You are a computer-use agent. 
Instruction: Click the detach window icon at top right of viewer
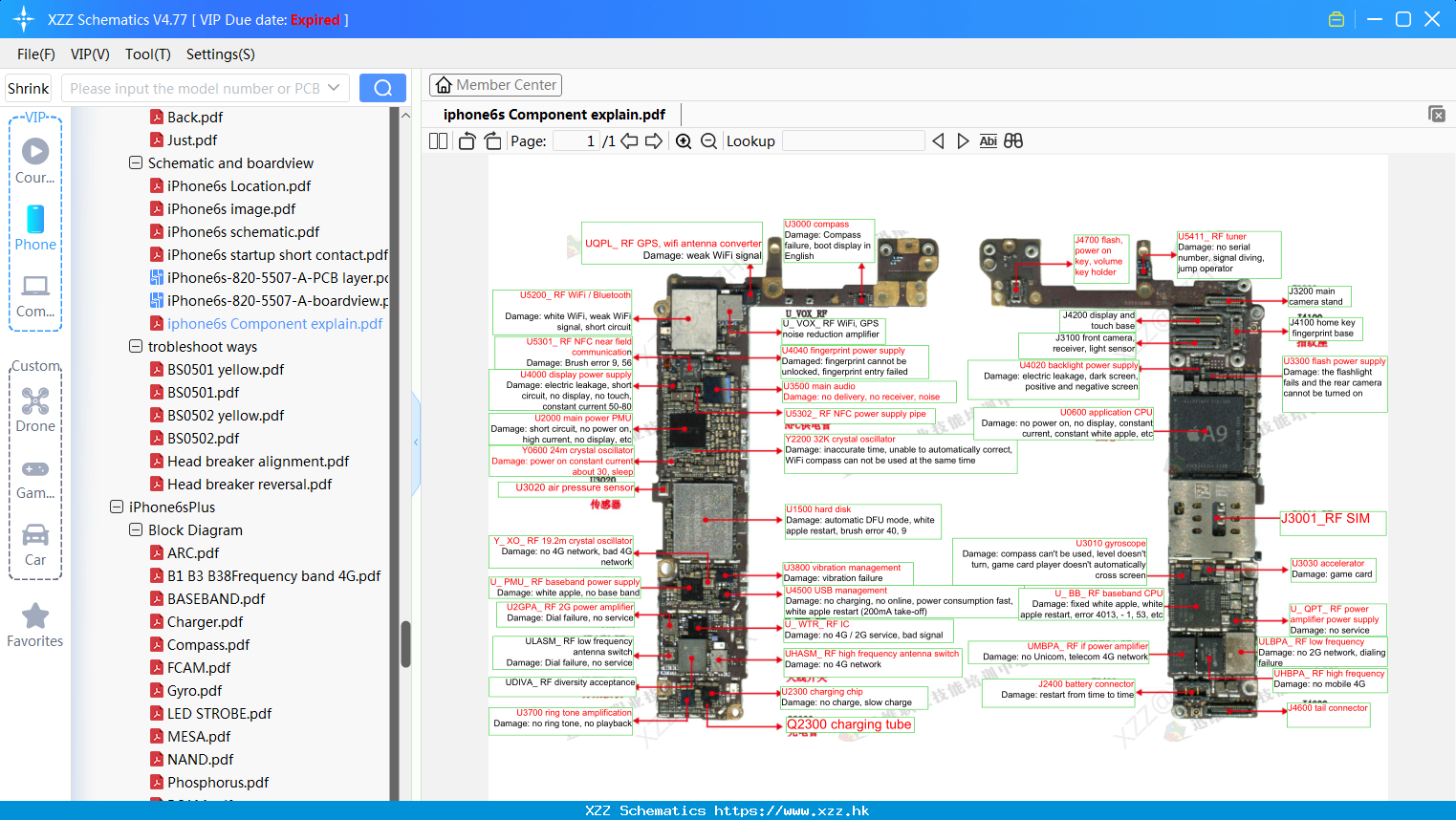pyautogui.click(x=1437, y=114)
